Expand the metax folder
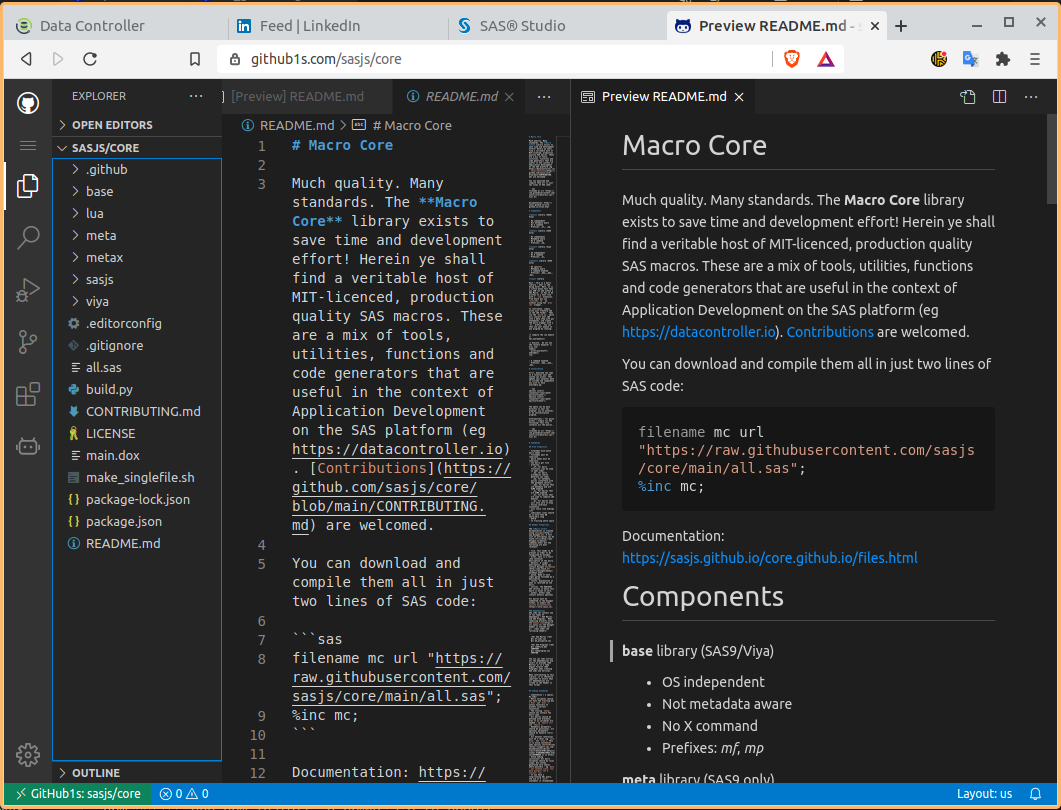This screenshot has width=1061, height=810. [137, 258]
